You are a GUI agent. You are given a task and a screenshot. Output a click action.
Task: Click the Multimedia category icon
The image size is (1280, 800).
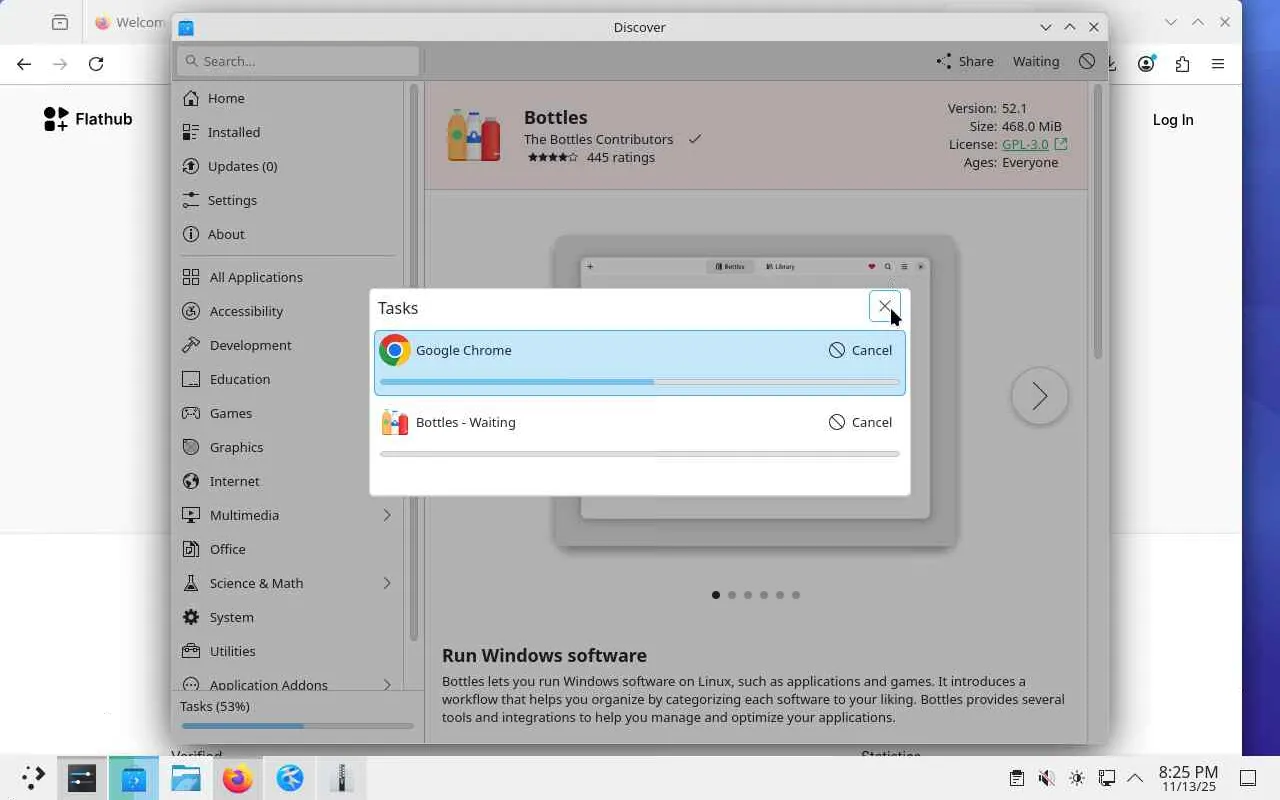pos(191,515)
